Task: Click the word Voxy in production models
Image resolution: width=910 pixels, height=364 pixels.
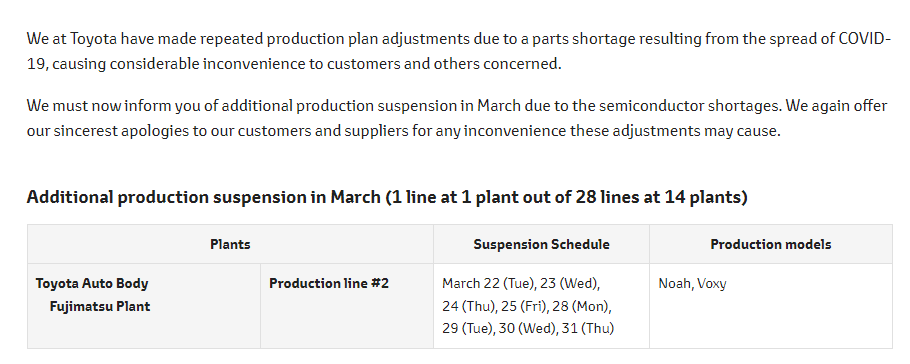Action: [712, 283]
